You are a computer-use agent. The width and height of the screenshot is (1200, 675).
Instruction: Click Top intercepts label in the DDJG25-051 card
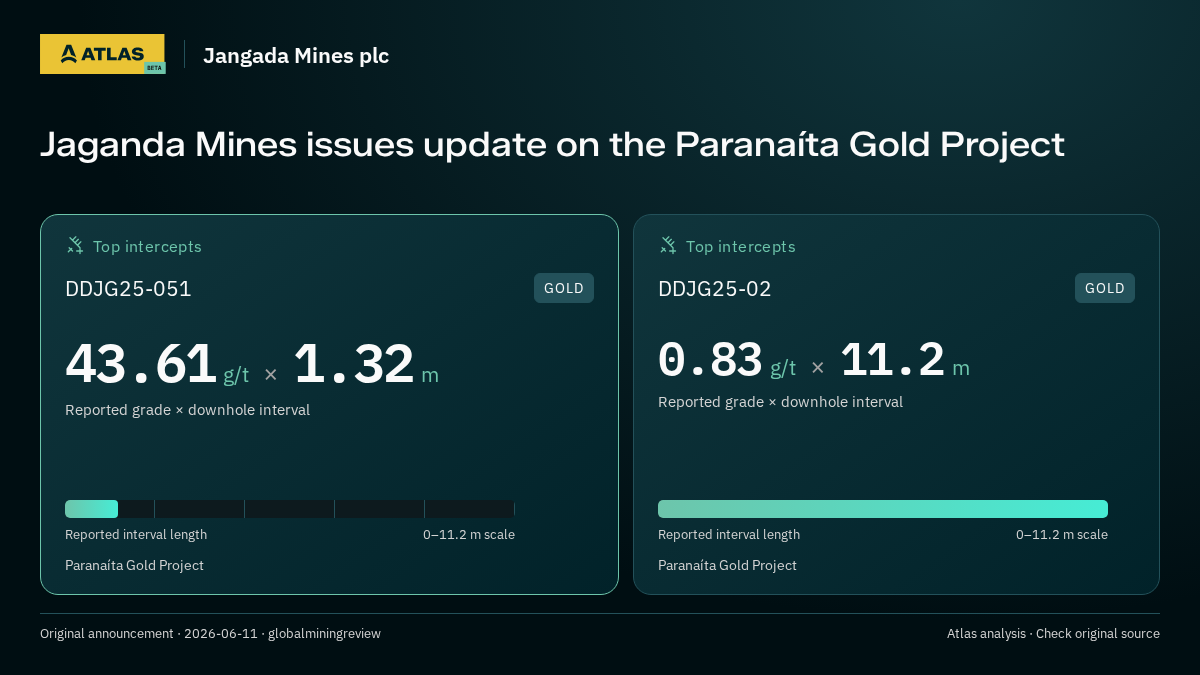pyautogui.click(x=147, y=246)
